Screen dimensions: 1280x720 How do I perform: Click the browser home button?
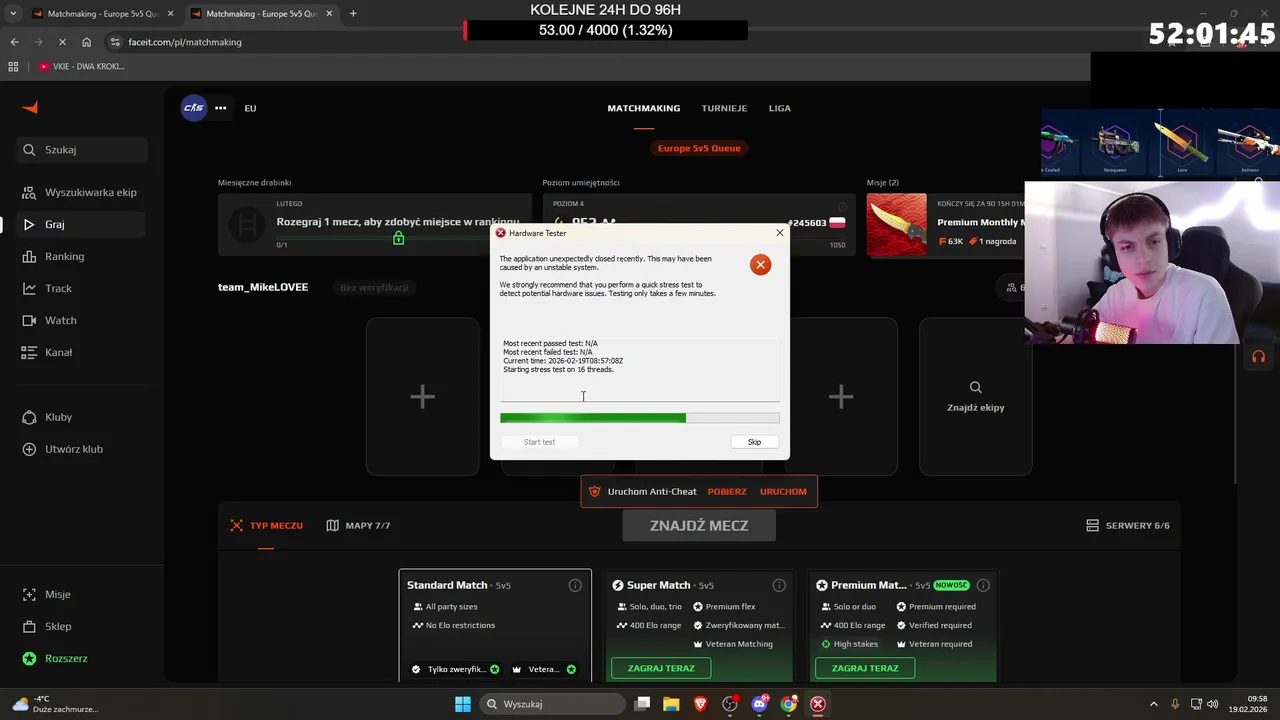point(87,42)
